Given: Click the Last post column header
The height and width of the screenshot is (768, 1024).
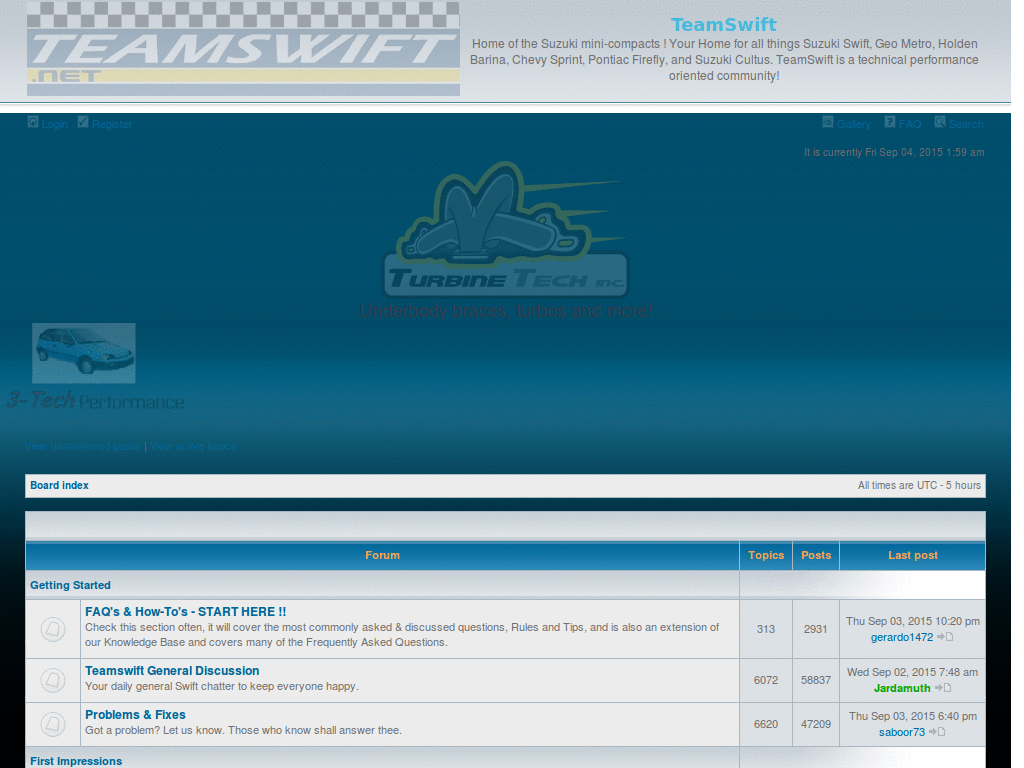Looking at the screenshot, I should 913,555.
